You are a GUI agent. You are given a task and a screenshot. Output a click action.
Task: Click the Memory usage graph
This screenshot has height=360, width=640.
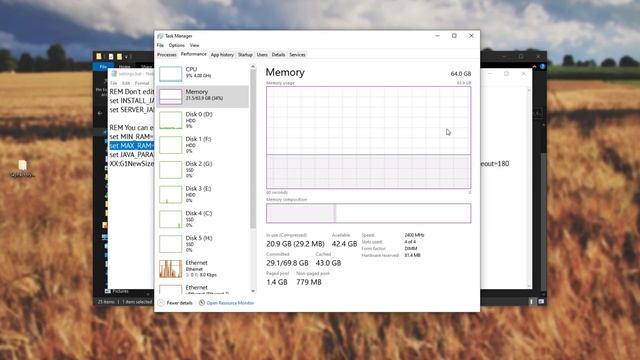click(369, 137)
